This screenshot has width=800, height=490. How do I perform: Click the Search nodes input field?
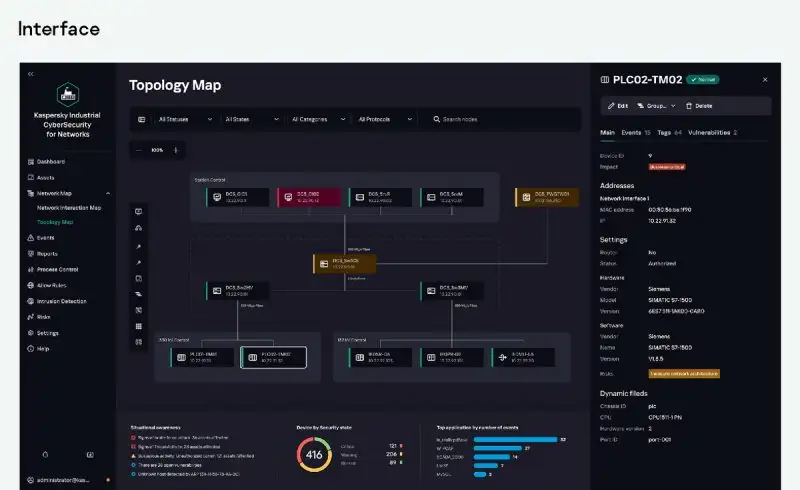(500, 119)
